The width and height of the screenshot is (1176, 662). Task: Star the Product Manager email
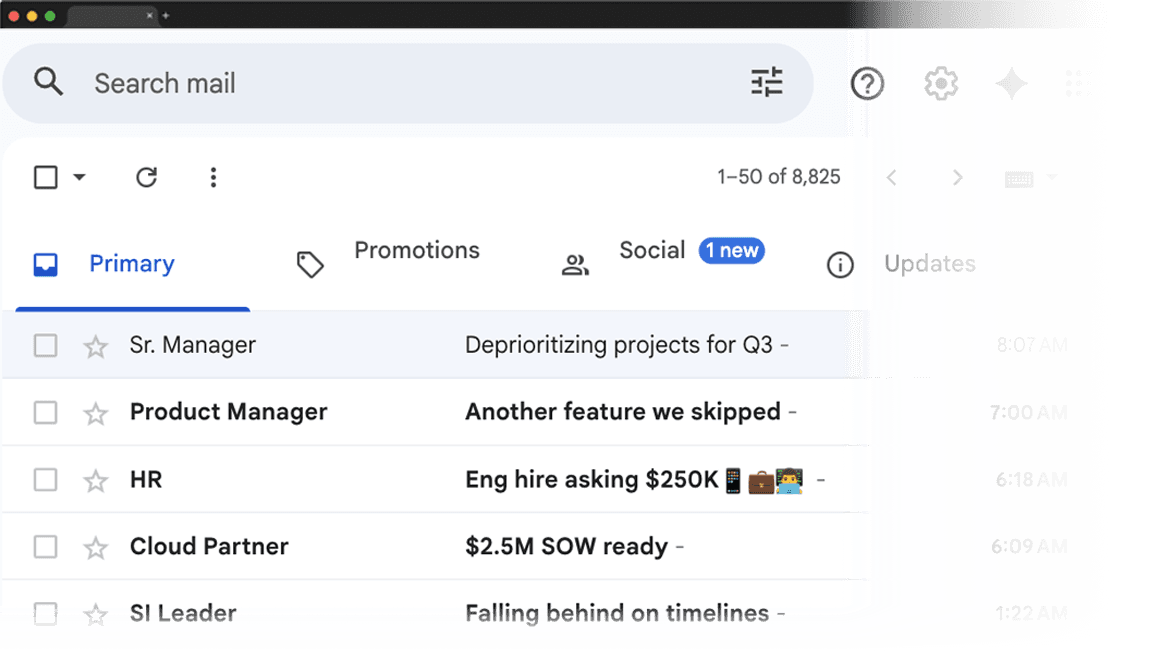click(95, 412)
